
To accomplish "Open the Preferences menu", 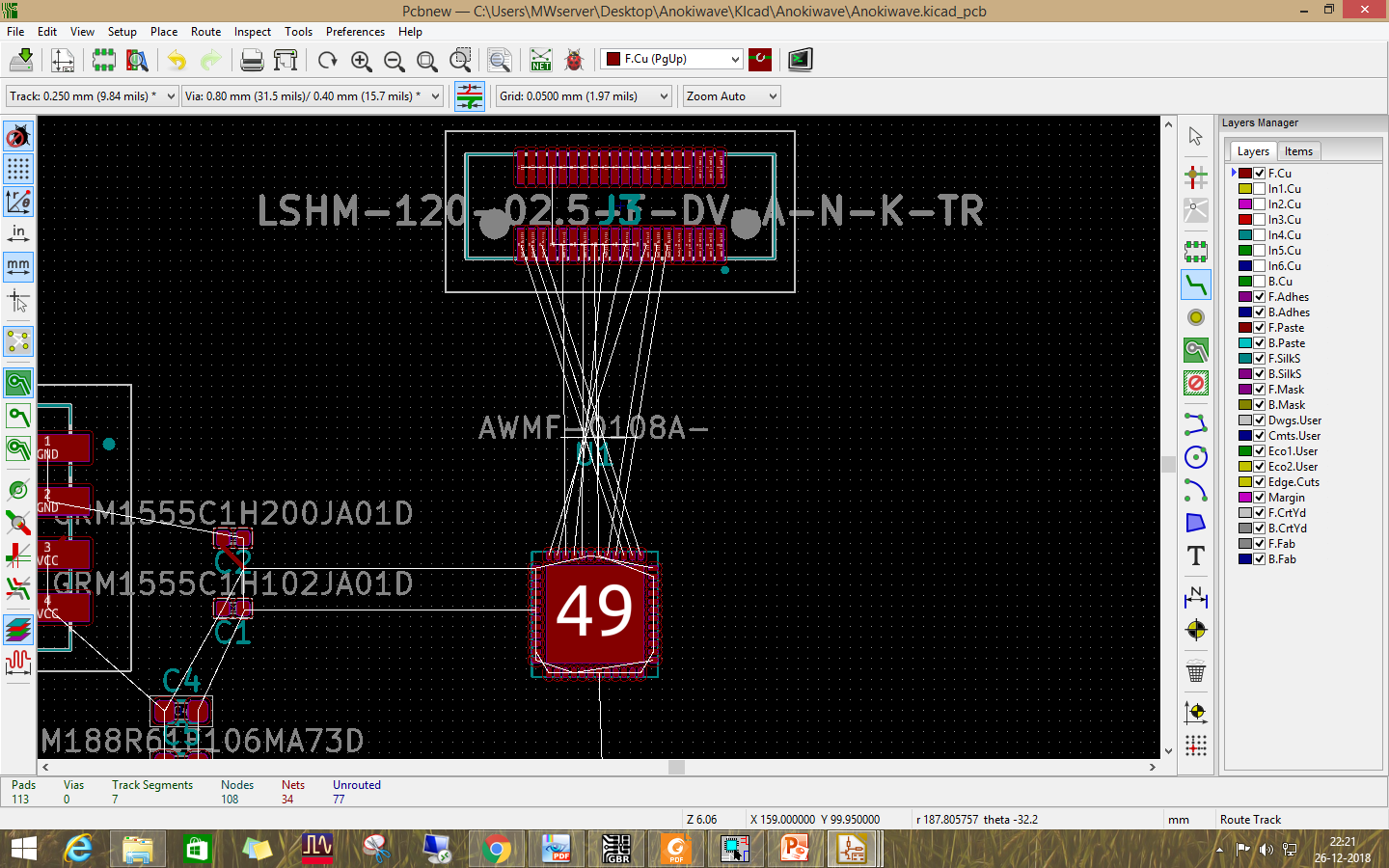I will 355,32.
